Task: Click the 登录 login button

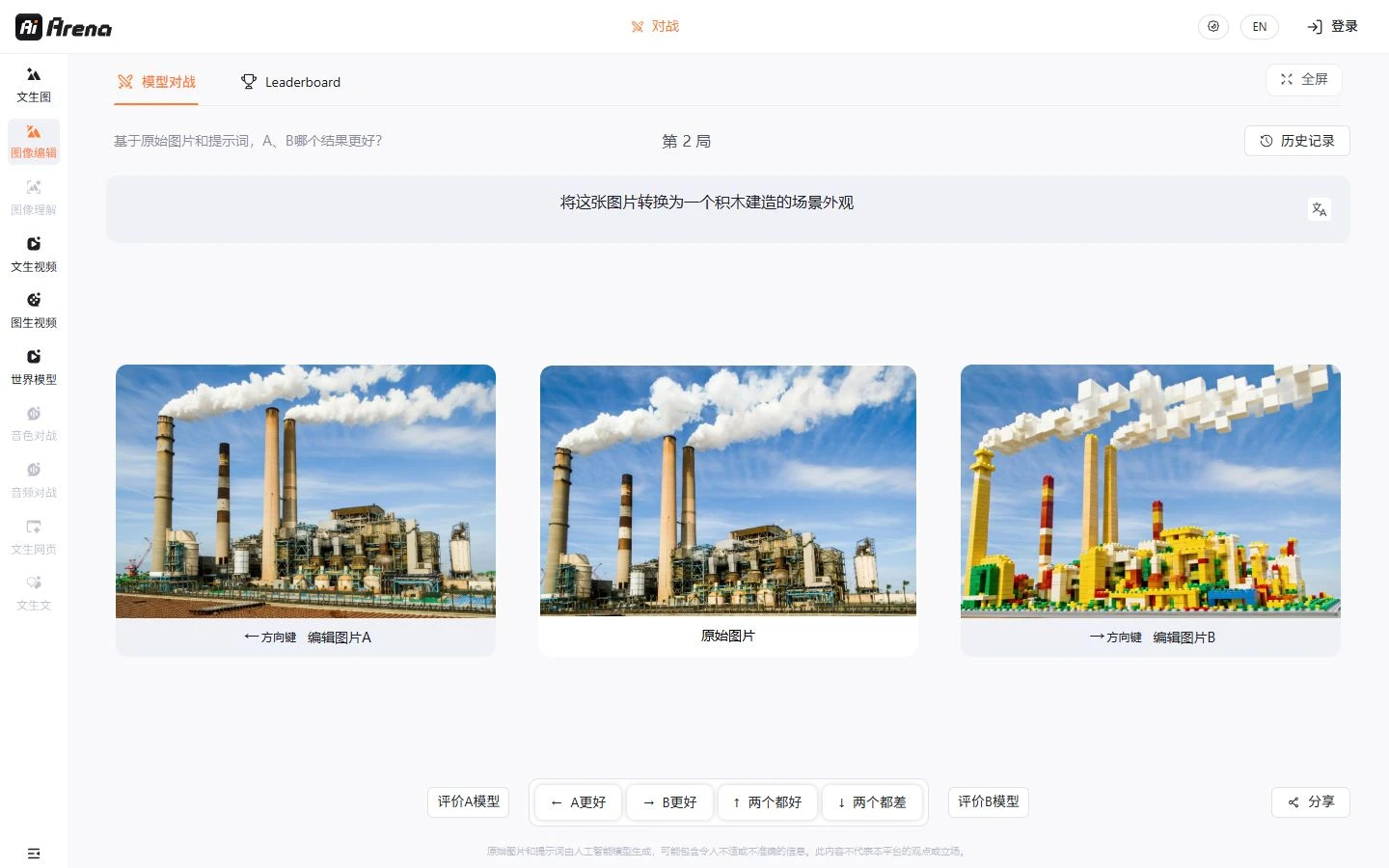Action: click(1332, 27)
